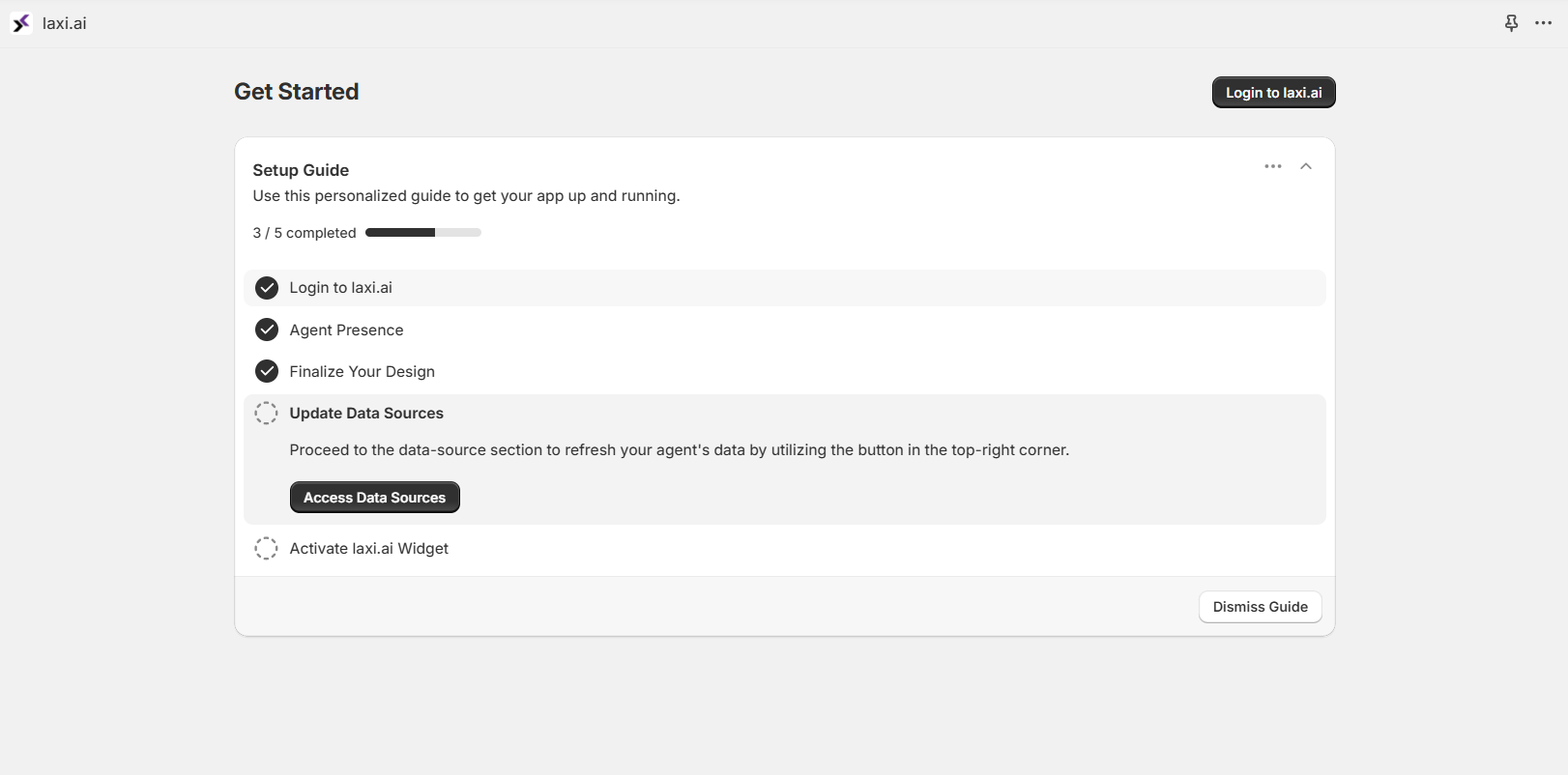This screenshot has height=775, width=1568.
Task: Click the Login to laxi.ai button top right
Action: tap(1273, 92)
